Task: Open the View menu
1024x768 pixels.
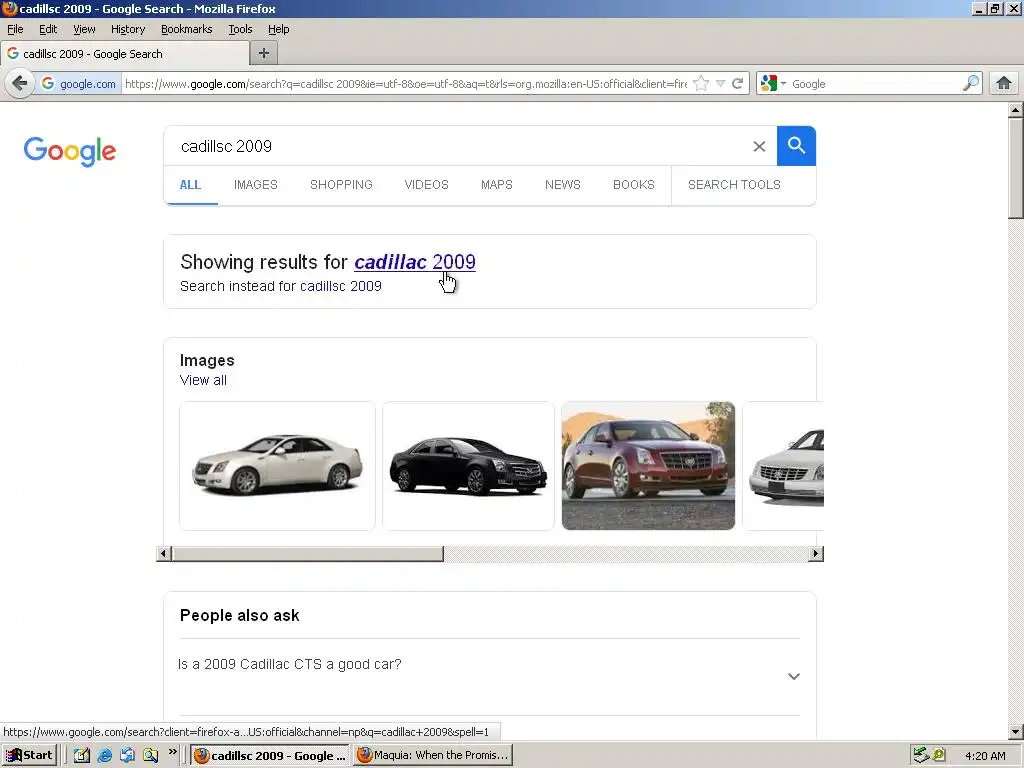Action: 84,29
